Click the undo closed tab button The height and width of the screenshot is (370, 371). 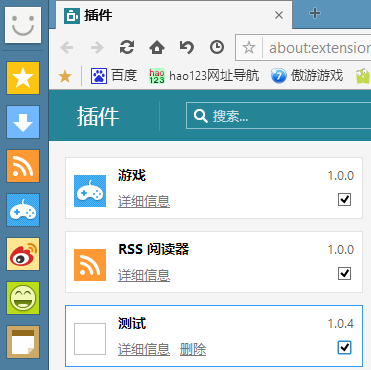click(x=187, y=47)
